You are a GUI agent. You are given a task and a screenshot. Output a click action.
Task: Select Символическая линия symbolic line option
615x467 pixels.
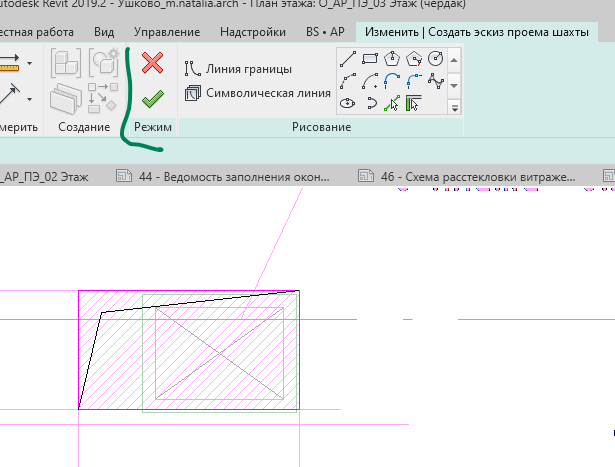(x=258, y=93)
